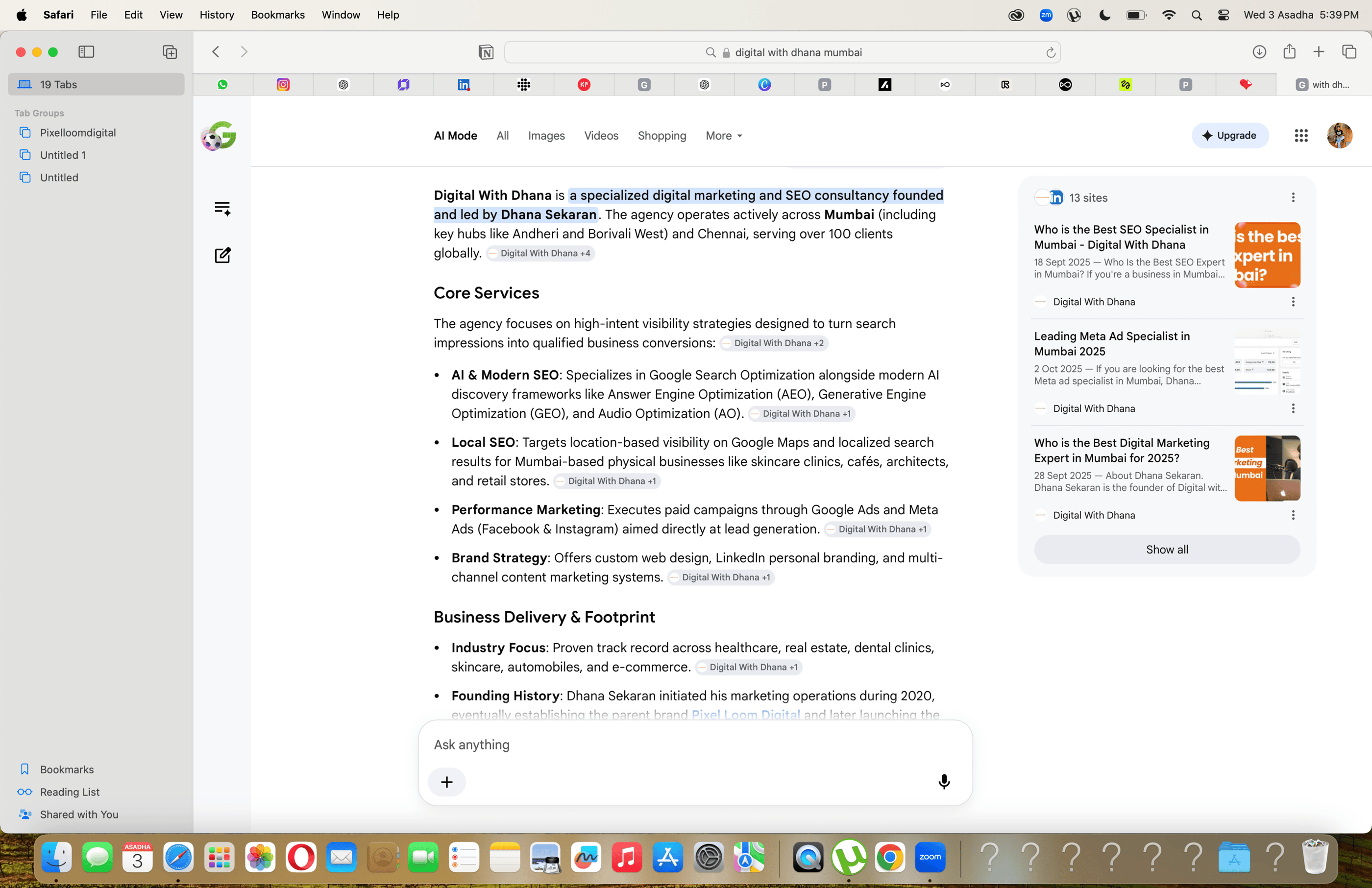Click the Notion extension icon
1372x888 pixels.
pos(486,52)
